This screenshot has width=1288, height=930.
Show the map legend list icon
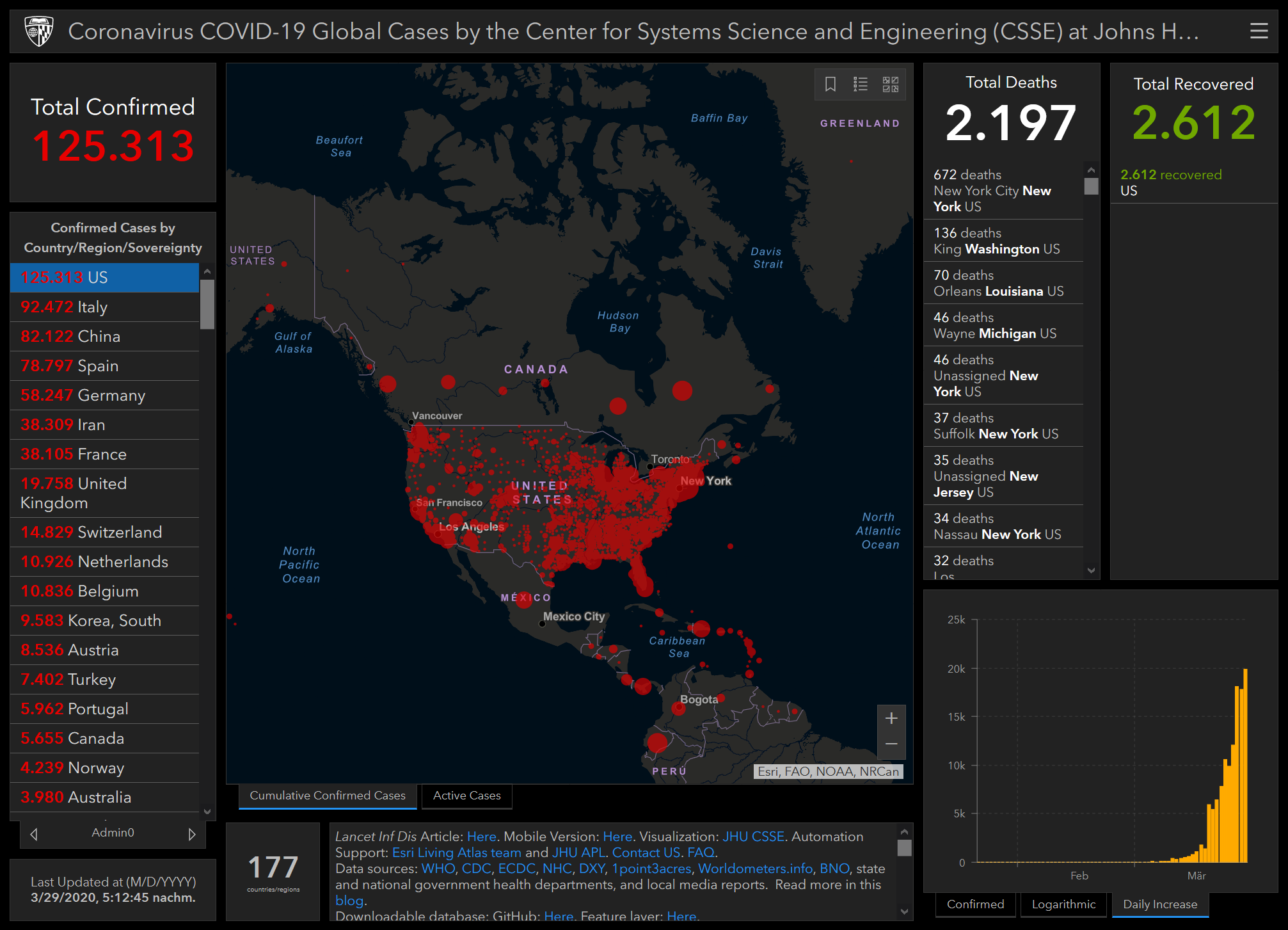coord(861,84)
